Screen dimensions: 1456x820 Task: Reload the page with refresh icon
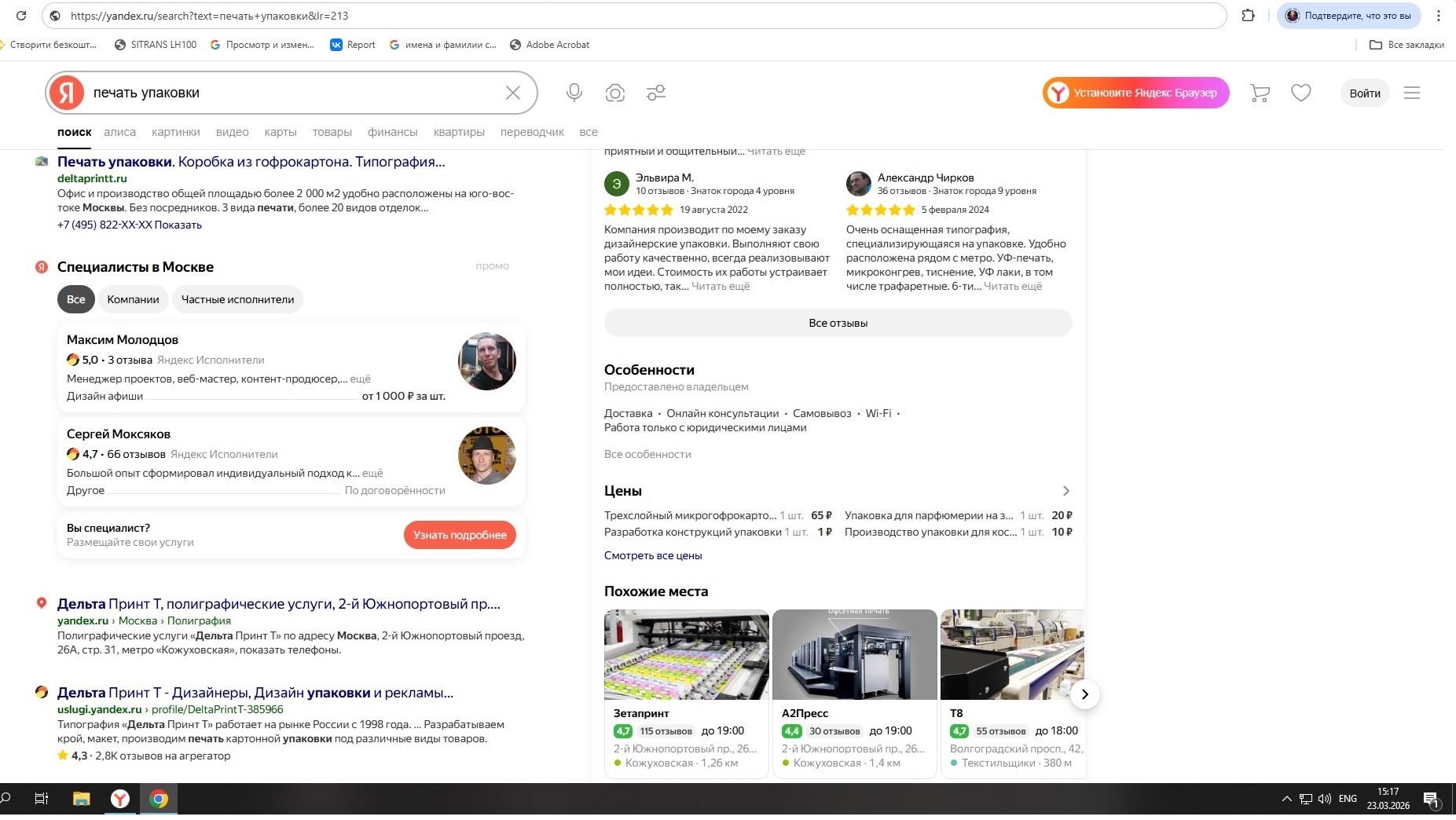tap(21, 16)
